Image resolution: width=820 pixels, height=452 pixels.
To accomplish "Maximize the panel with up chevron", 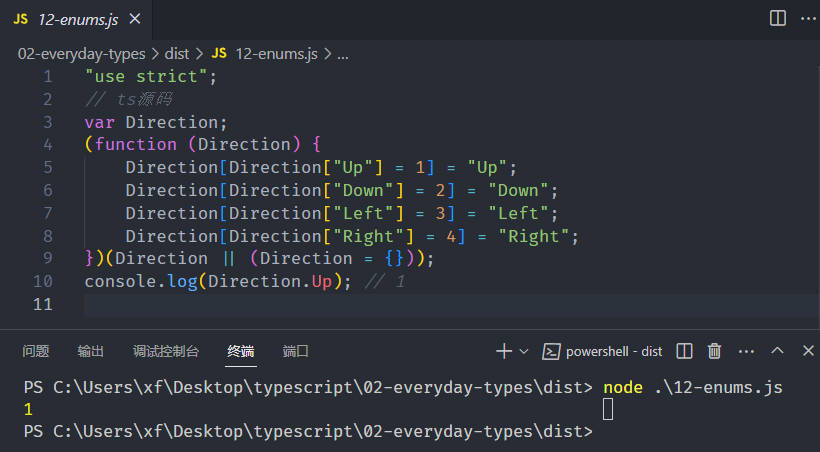I will [x=777, y=351].
